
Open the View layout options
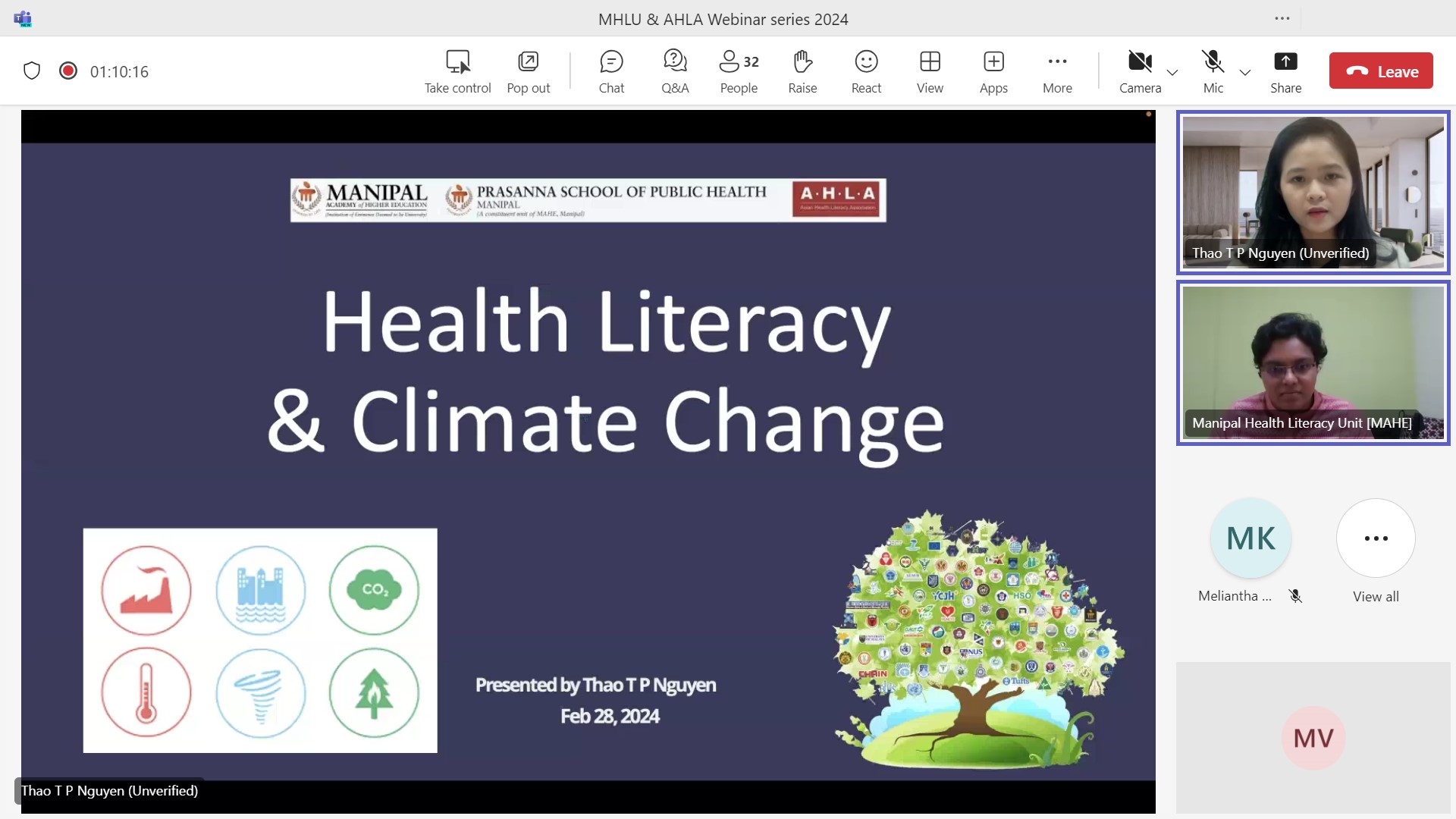pyautogui.click(x=930, y=71)
